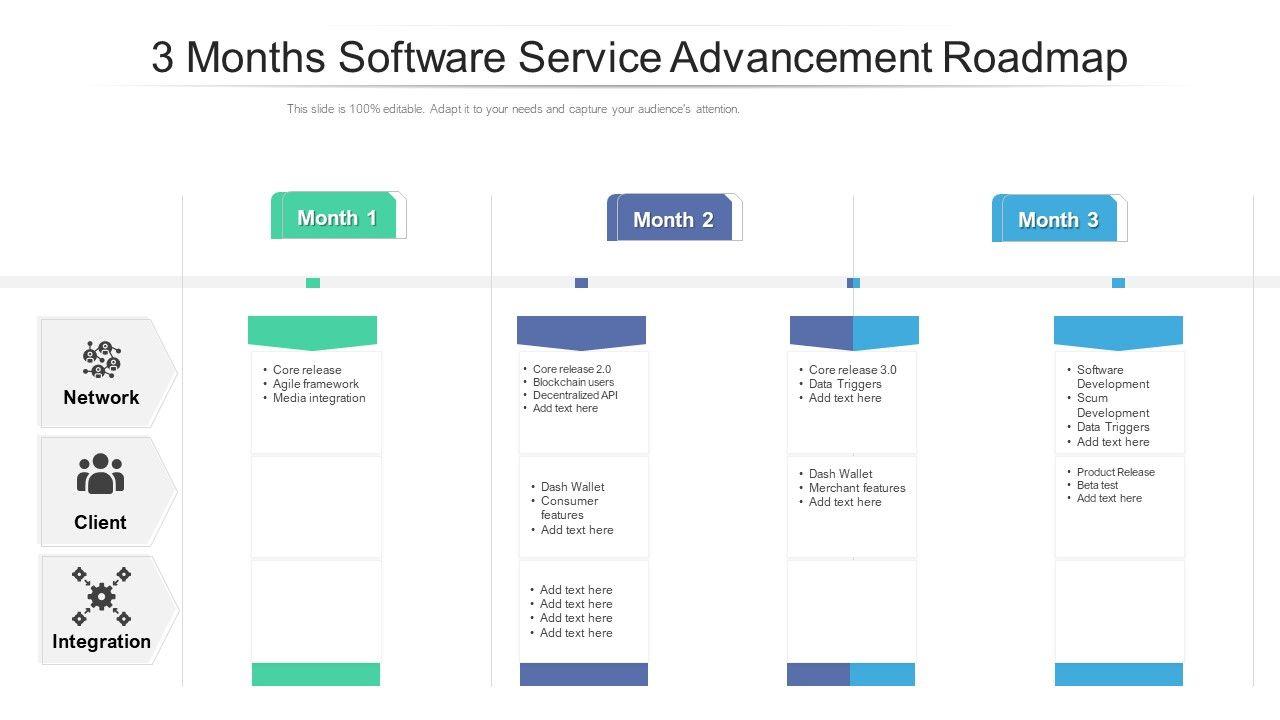Select the Month 1 green tab
The image size is (1280, 720).
(x=338, y=216)
